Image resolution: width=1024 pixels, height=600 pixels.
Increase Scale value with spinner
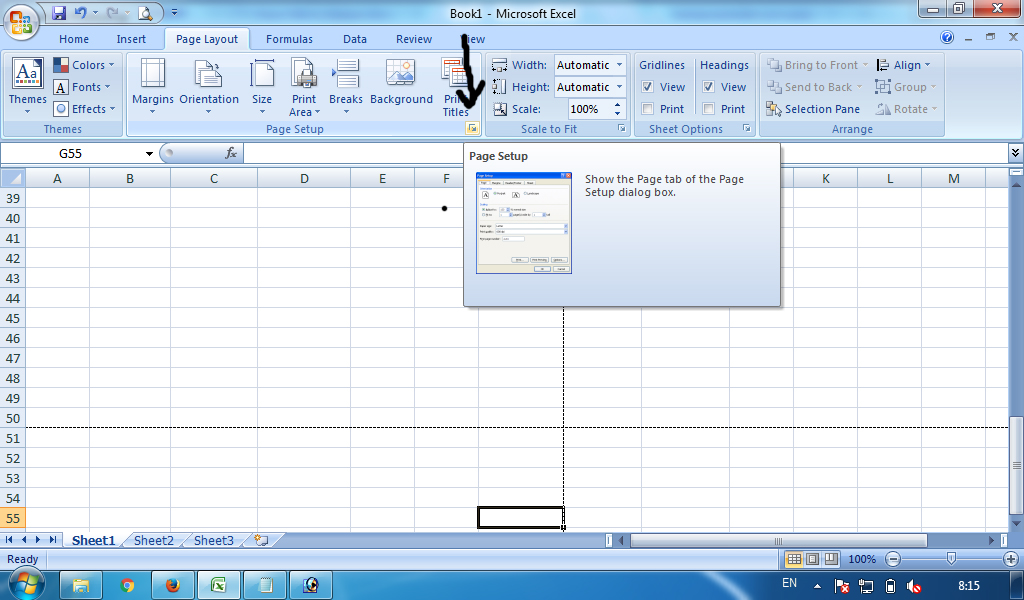(618, 104)
